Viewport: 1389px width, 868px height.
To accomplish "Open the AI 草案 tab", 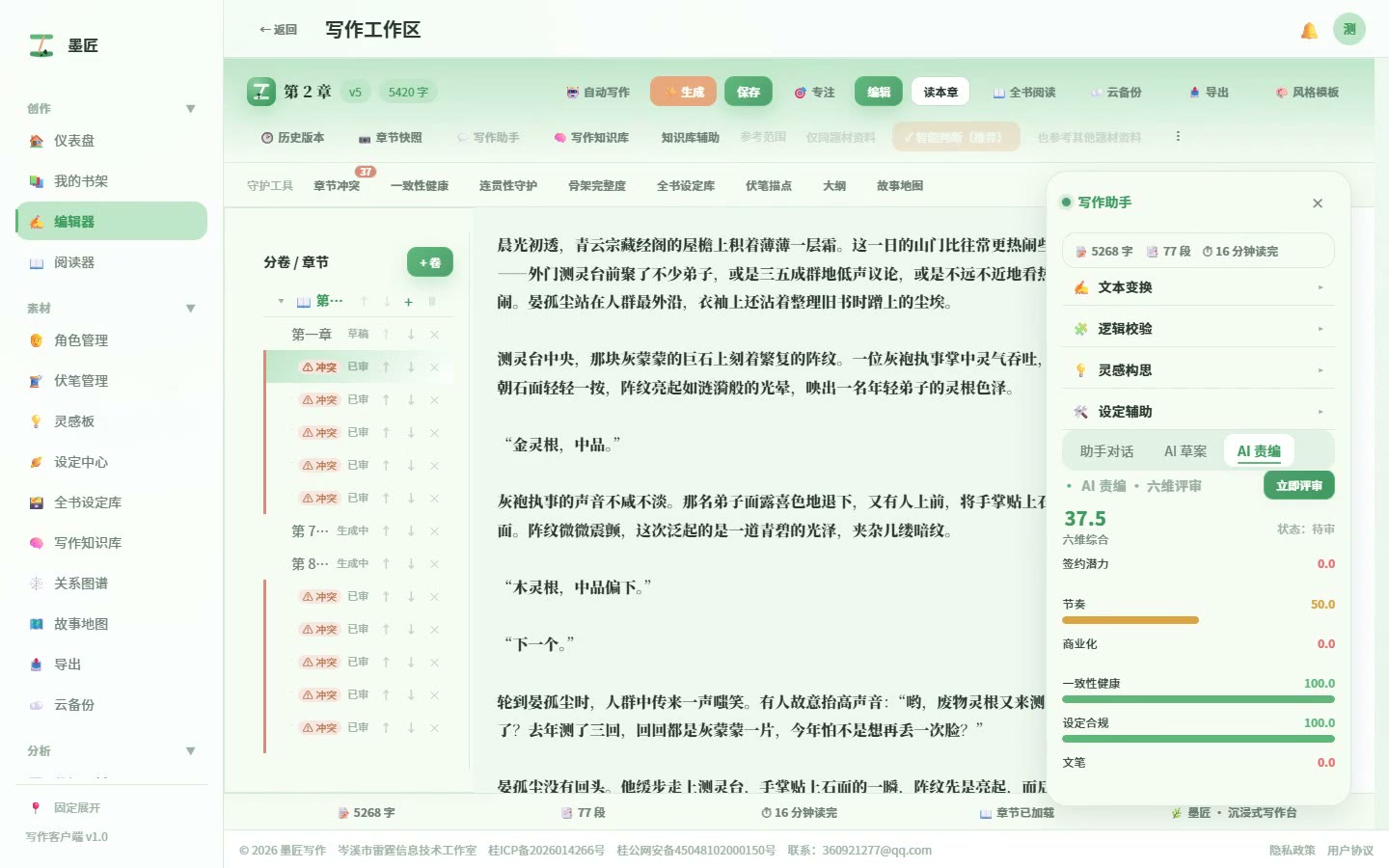I will 1185,451.
